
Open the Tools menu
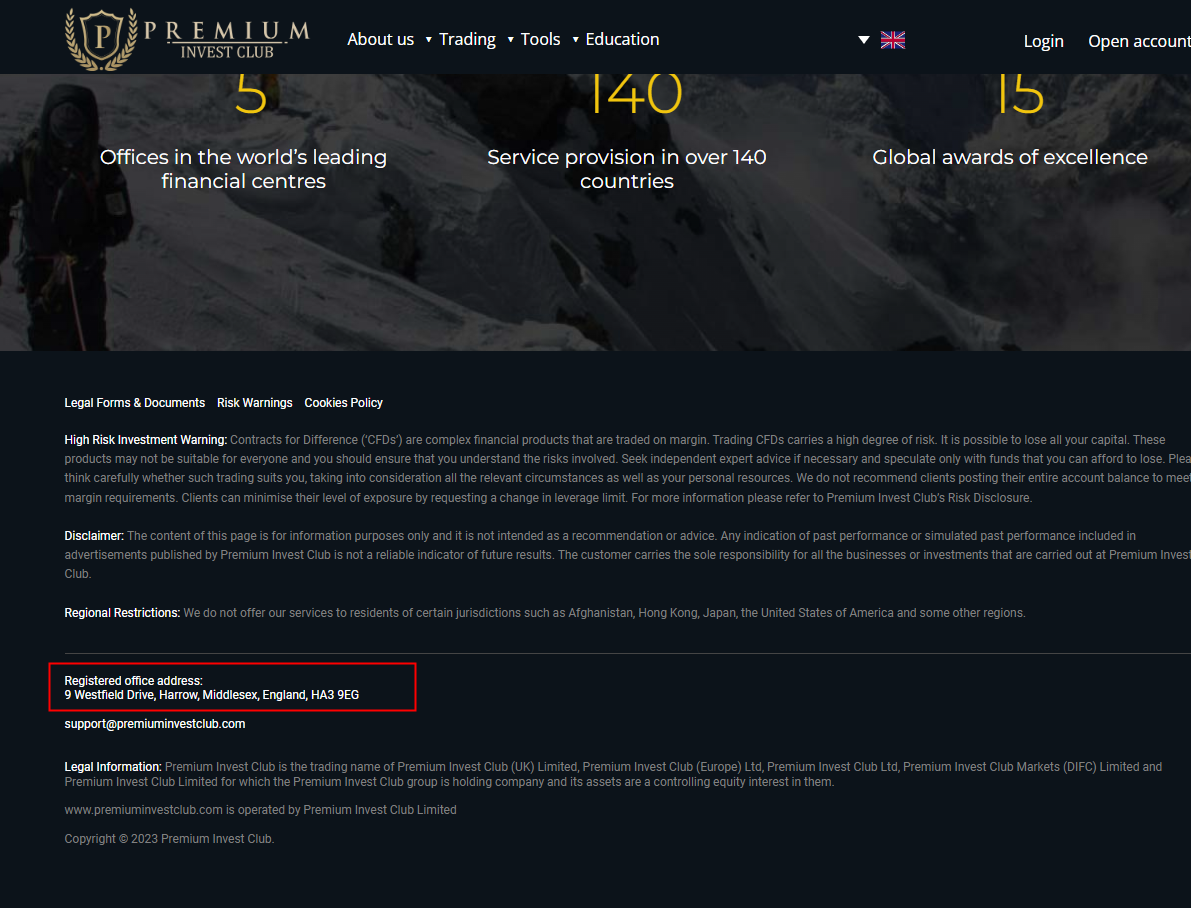tap(540, 40)
